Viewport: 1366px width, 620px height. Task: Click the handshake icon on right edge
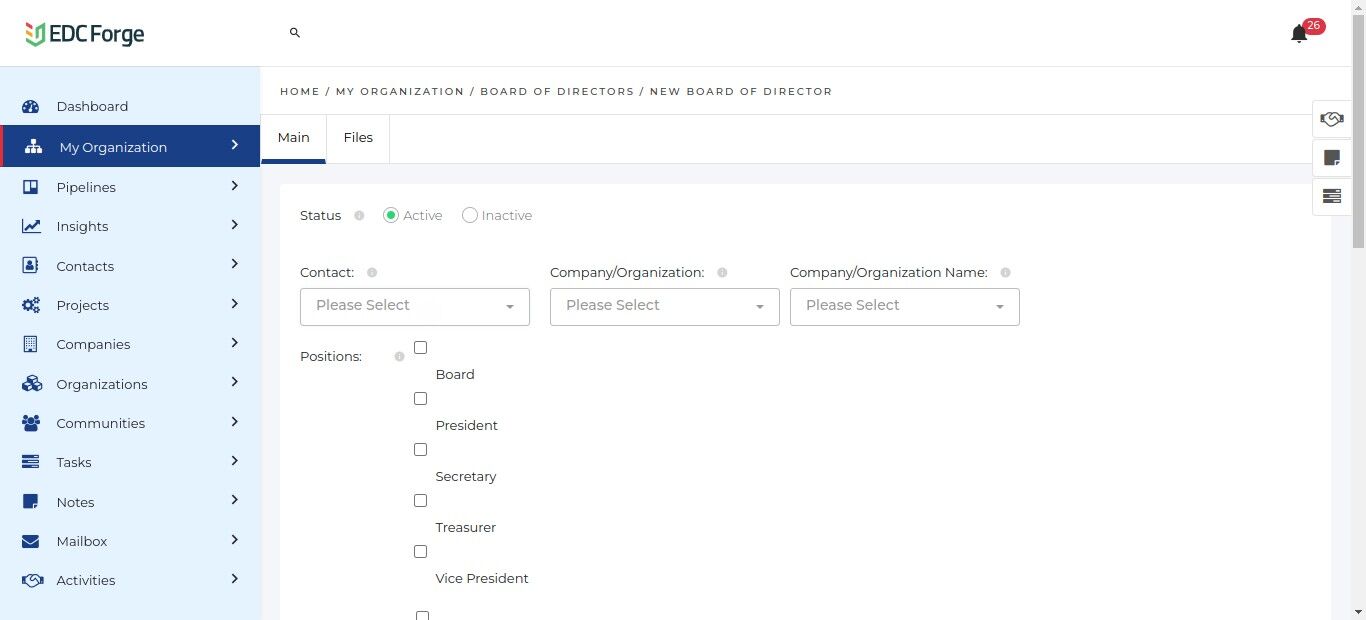click(x=1331, y=119)
